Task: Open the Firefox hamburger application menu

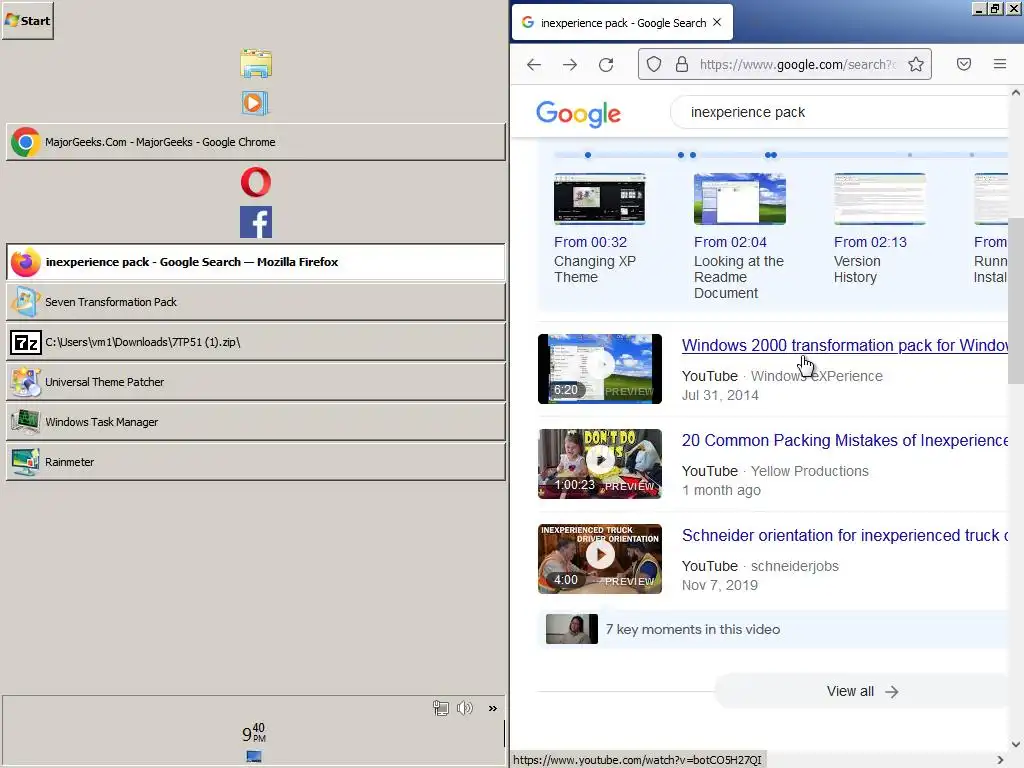Action: pyautogui.click(x=1000, y=64)
